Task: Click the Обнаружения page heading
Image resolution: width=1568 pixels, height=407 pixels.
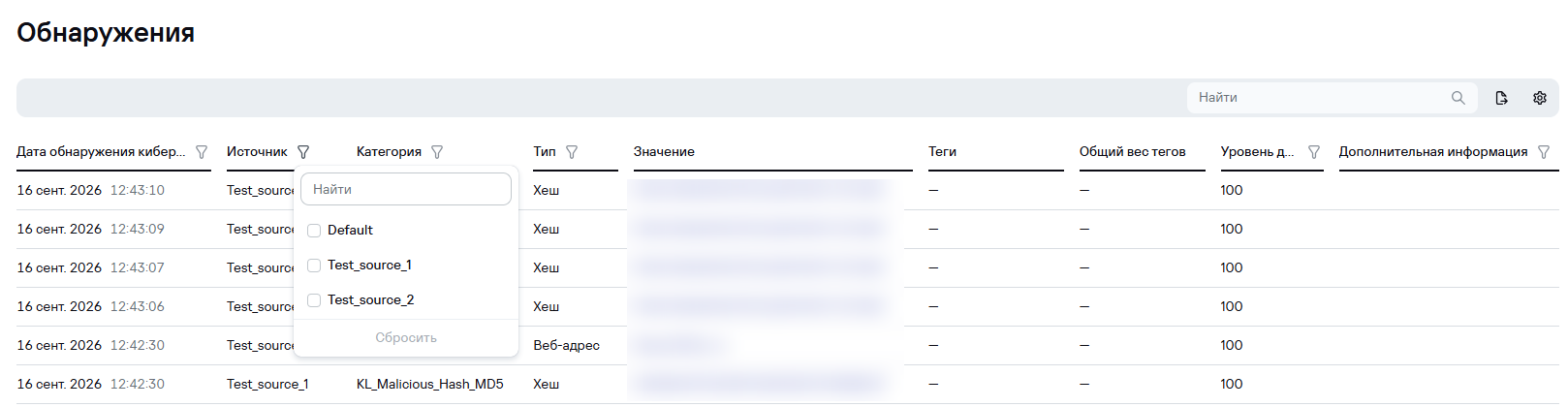Action: (x=106, y=33)
